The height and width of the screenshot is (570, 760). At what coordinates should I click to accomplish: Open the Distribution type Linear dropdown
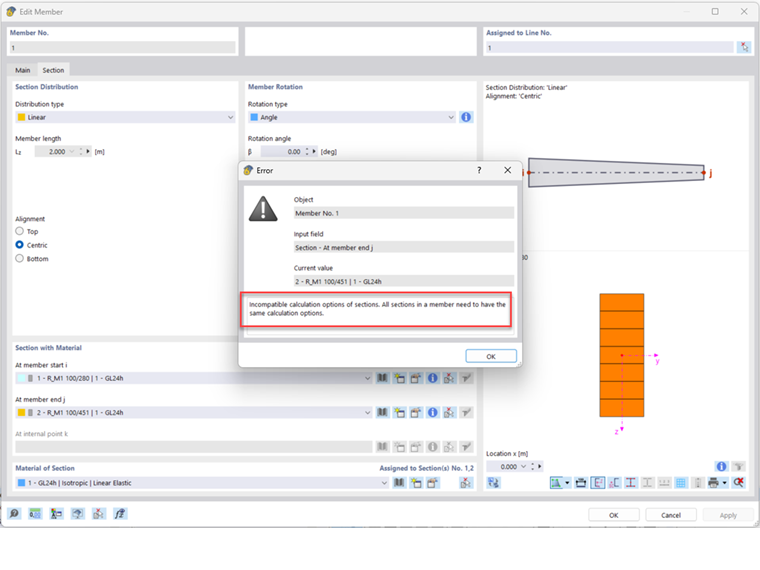pos(231,117)
